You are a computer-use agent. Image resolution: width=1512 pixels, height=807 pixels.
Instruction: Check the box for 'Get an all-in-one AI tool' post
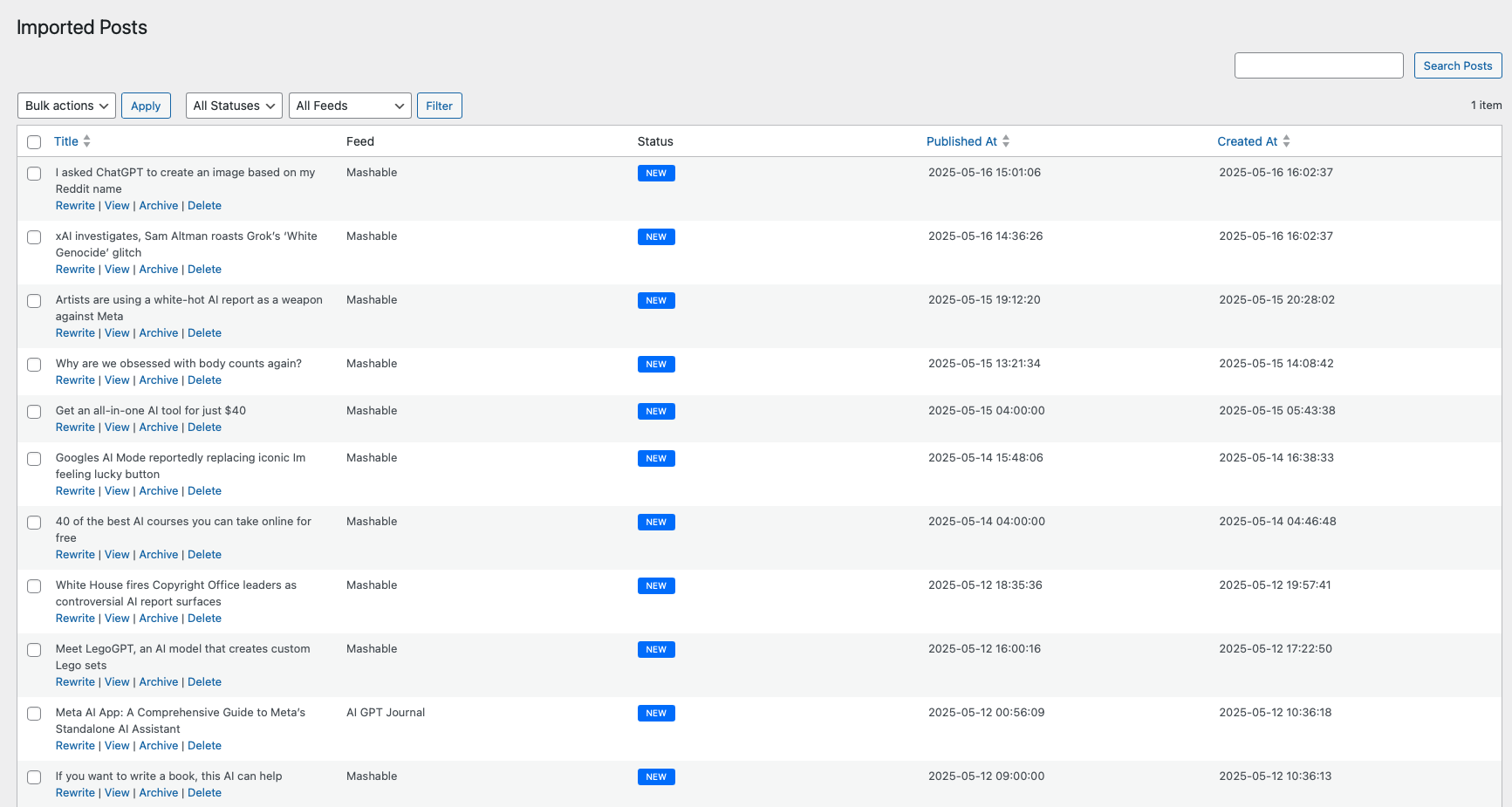tap(34, 412)
